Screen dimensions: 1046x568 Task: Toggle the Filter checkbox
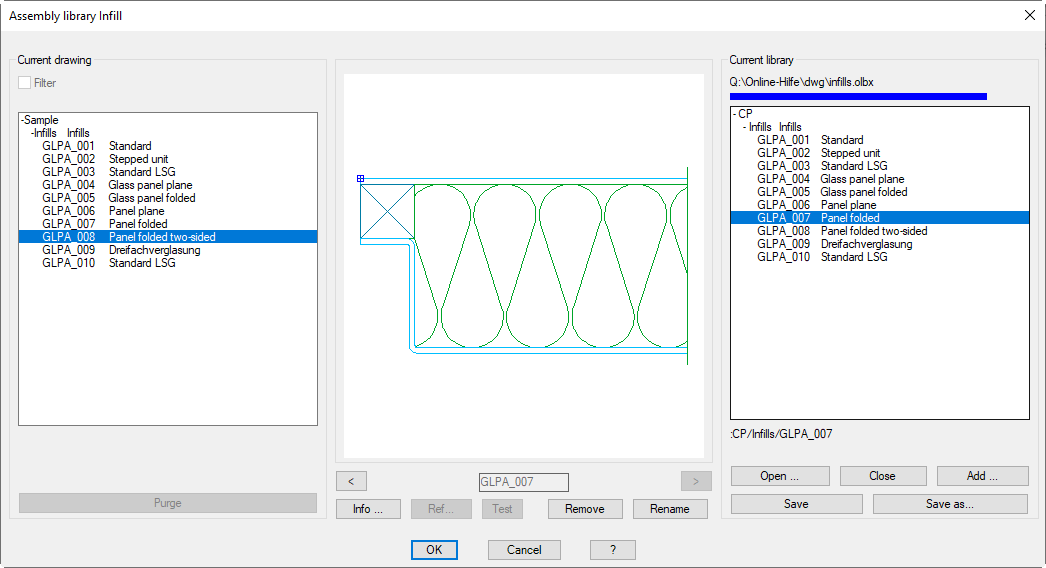[x=25, y=83]
